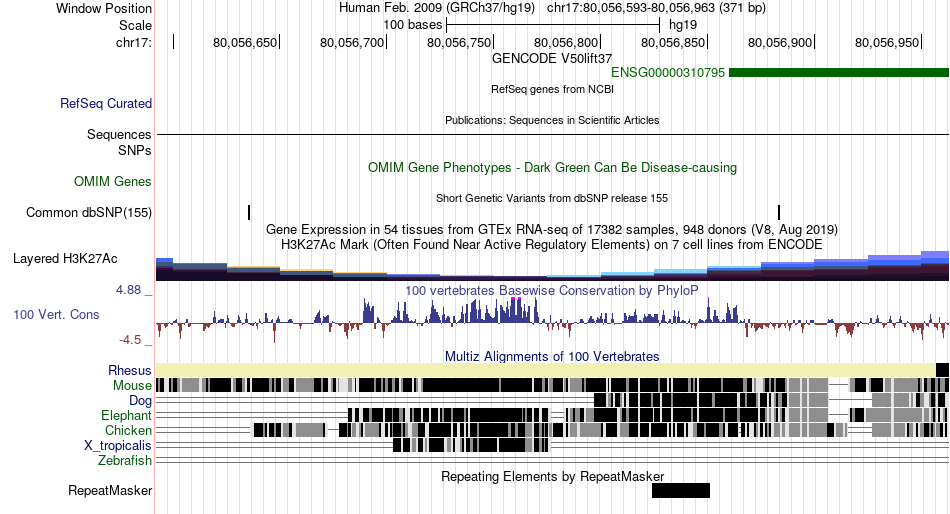This screenshot has width=950, height=514.
Task: Select the green ENSG00000310795 gene bar
Action: pos(839,73)
